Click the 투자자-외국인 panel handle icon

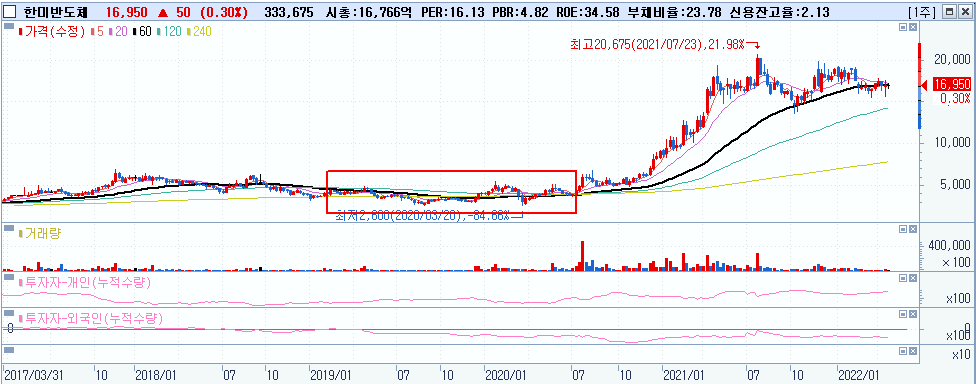click(x=9, y=312)
